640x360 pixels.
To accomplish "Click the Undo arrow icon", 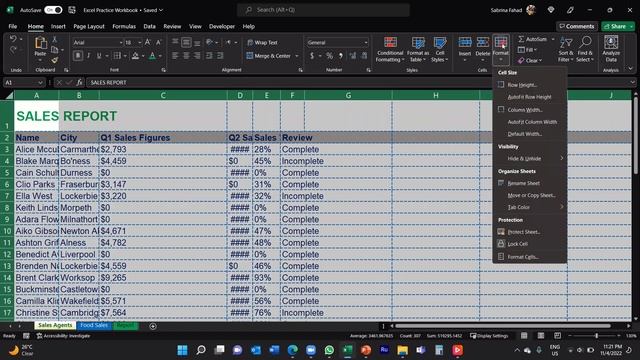I will point(13,39).
